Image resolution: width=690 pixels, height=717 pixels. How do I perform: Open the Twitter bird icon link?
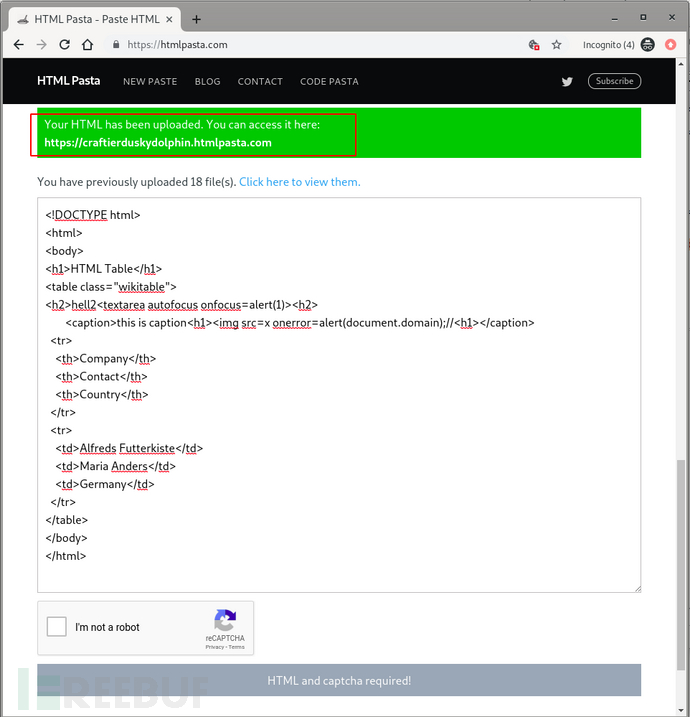point(567,81)
